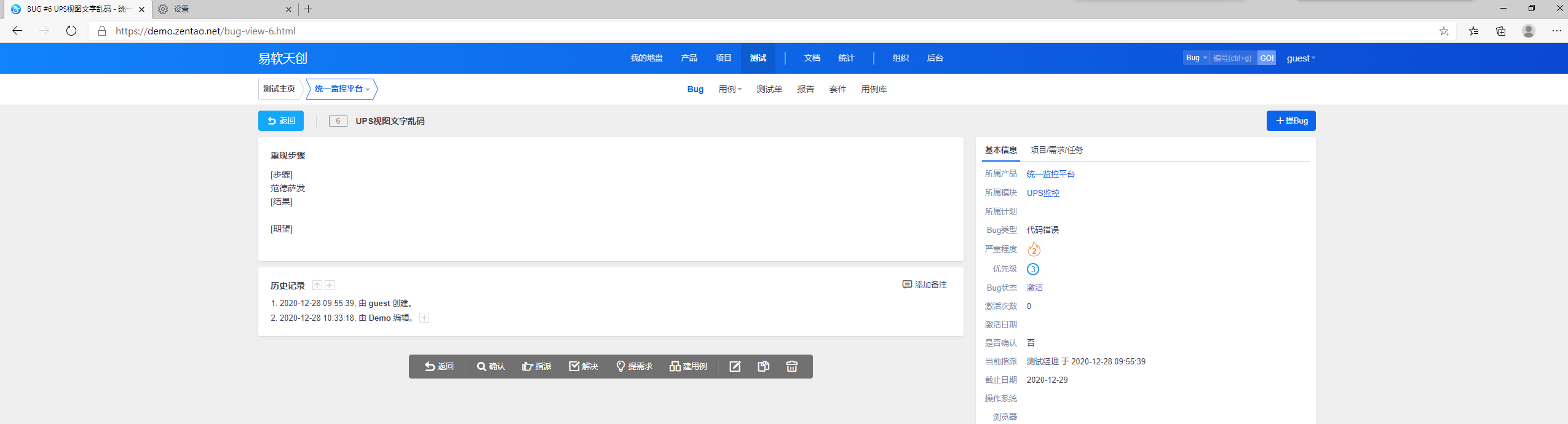Switch to the 设置 browser tab

(x=224, y=9)
